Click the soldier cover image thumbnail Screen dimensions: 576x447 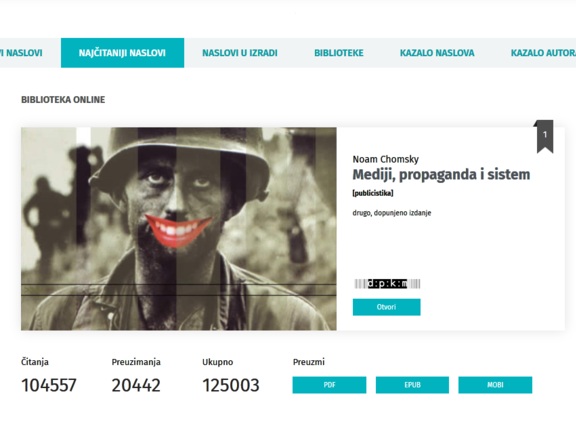pos(179,228)
